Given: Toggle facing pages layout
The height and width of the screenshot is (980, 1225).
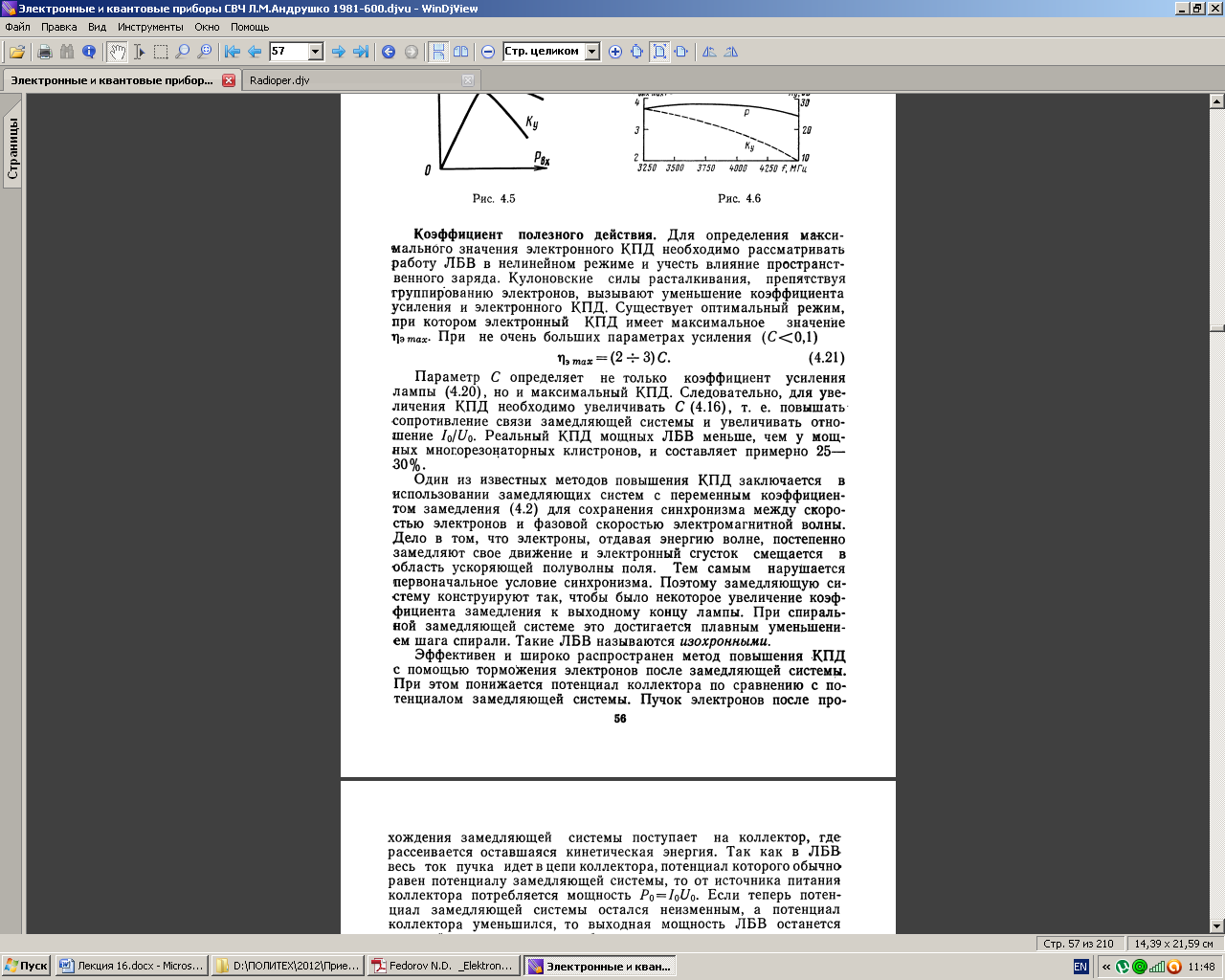Looking at the screenshot, I should pos(460,52).
